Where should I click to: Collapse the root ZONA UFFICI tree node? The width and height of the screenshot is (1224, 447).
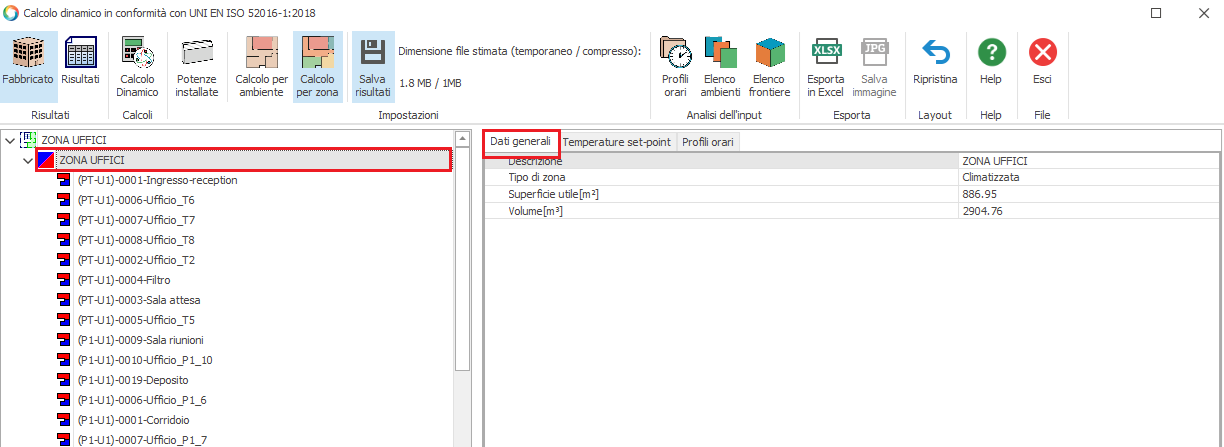(10, 141)
